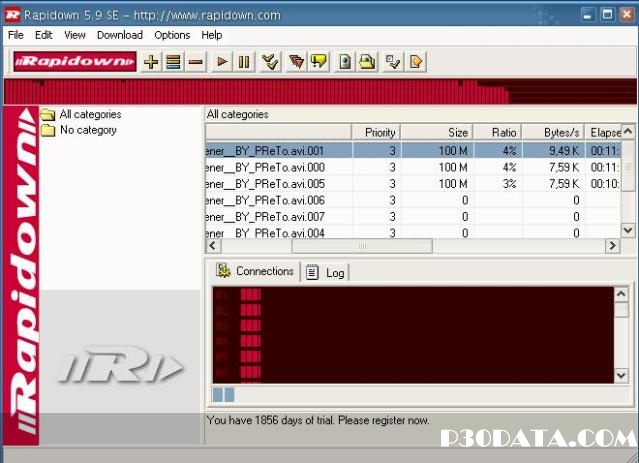
Task: Select the No category folder
Action: point(88,130)
